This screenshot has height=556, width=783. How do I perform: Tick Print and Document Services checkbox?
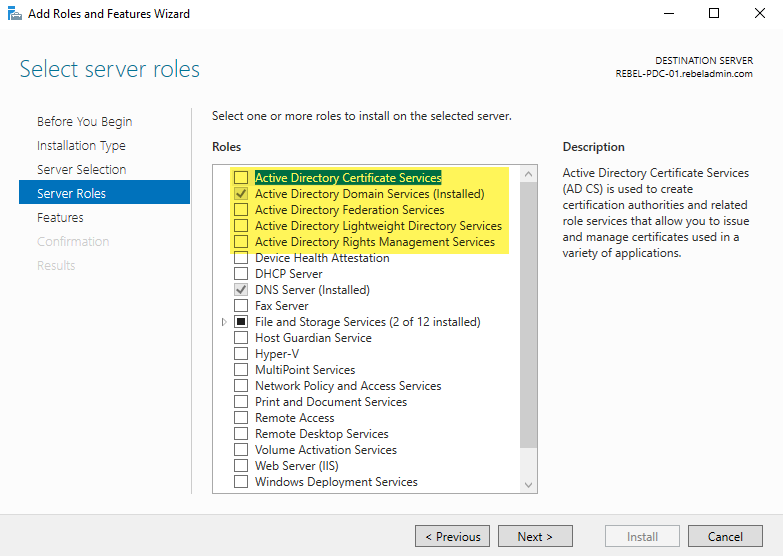241,402
